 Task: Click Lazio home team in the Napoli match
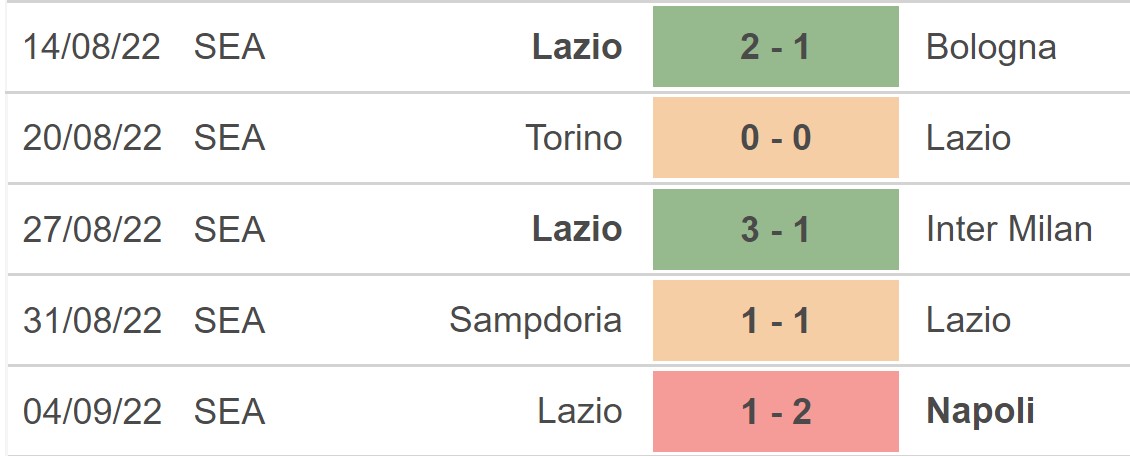coord(579,411)
